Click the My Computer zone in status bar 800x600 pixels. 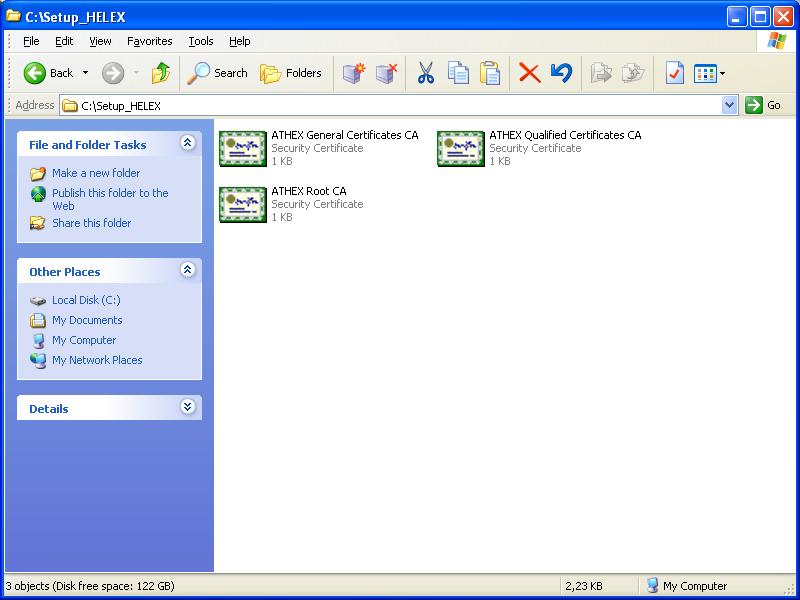pos(687,586)
